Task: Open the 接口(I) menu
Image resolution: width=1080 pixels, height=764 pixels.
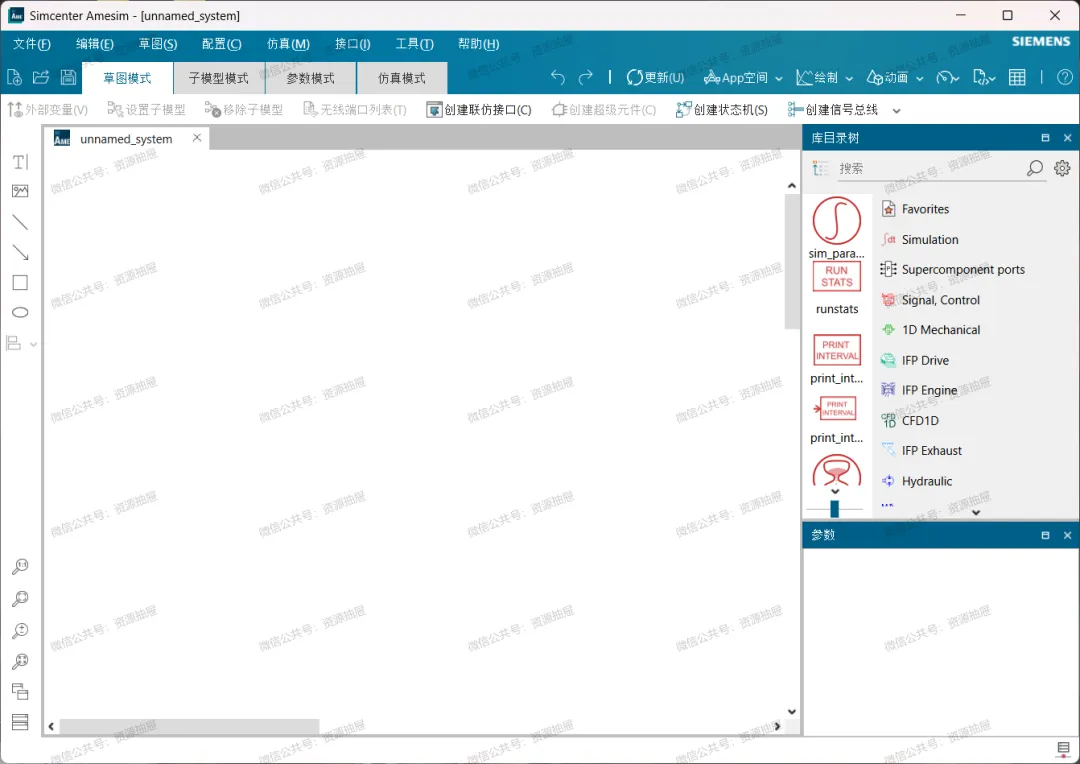Action: [x=353, y=44]
